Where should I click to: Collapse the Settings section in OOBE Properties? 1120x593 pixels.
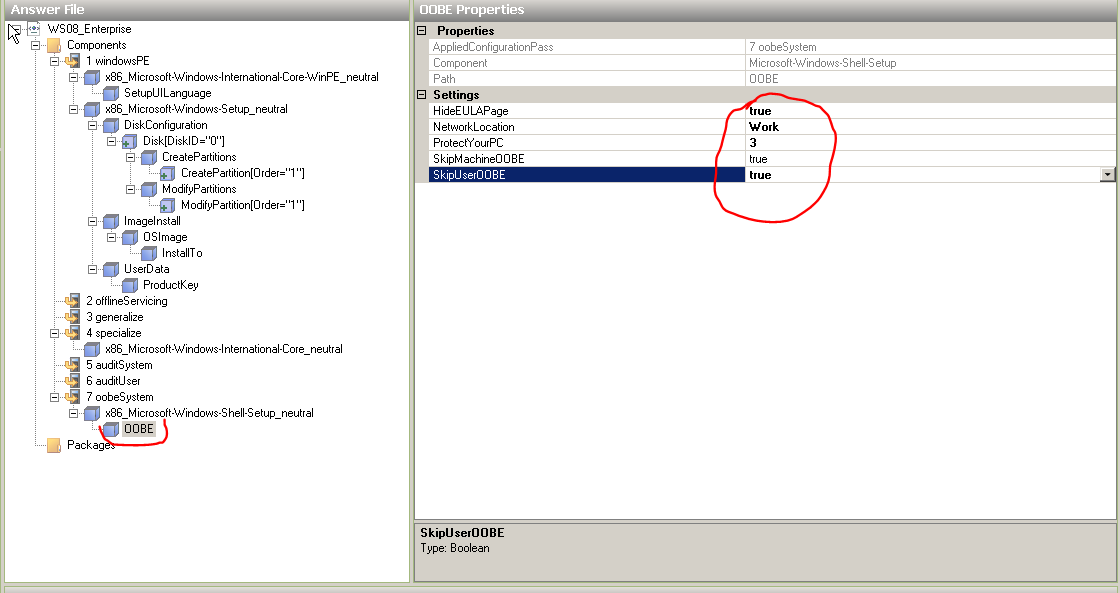click(x=421, y=94)
